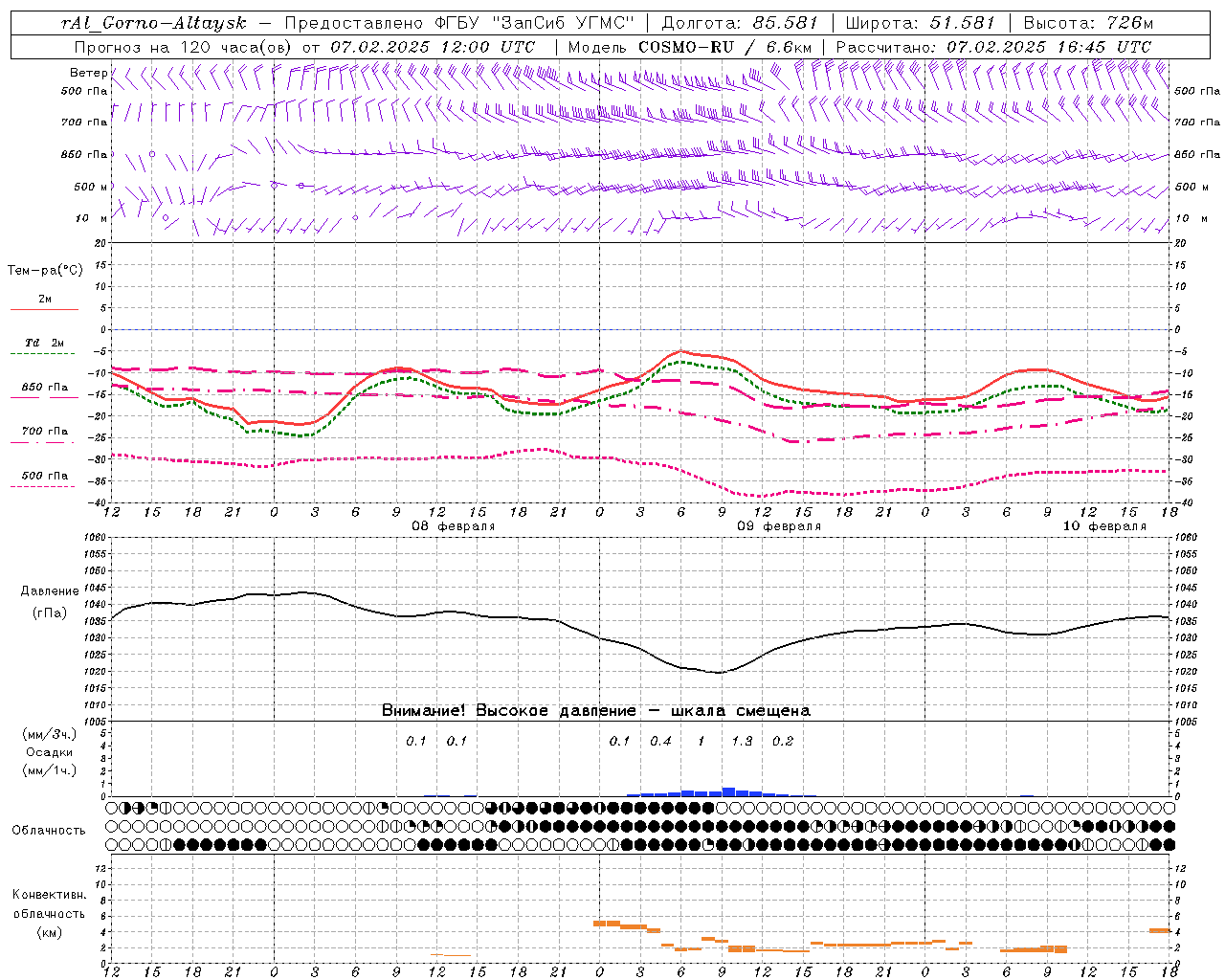Click the 0.2 precipitation amount value

click(x=783, y=741)
